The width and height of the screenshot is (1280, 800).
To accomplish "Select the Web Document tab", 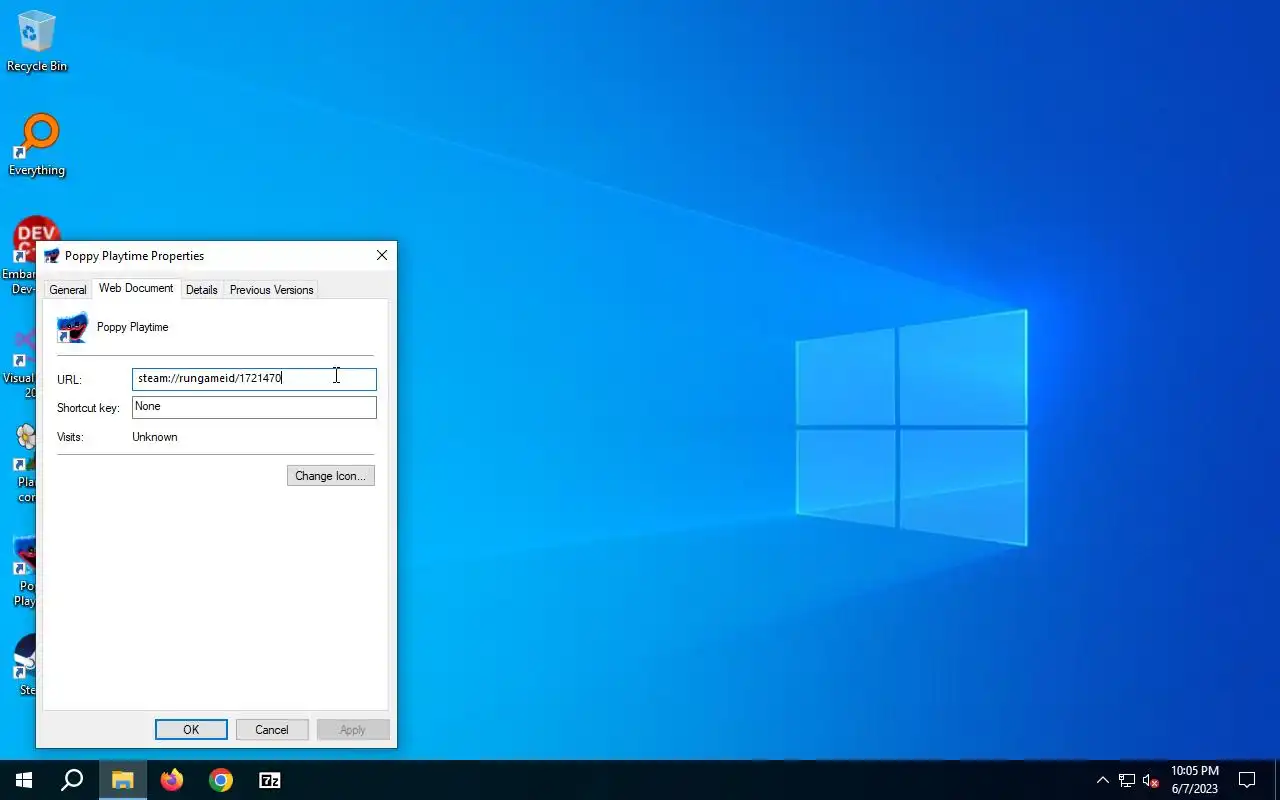I will pos(136,288).
